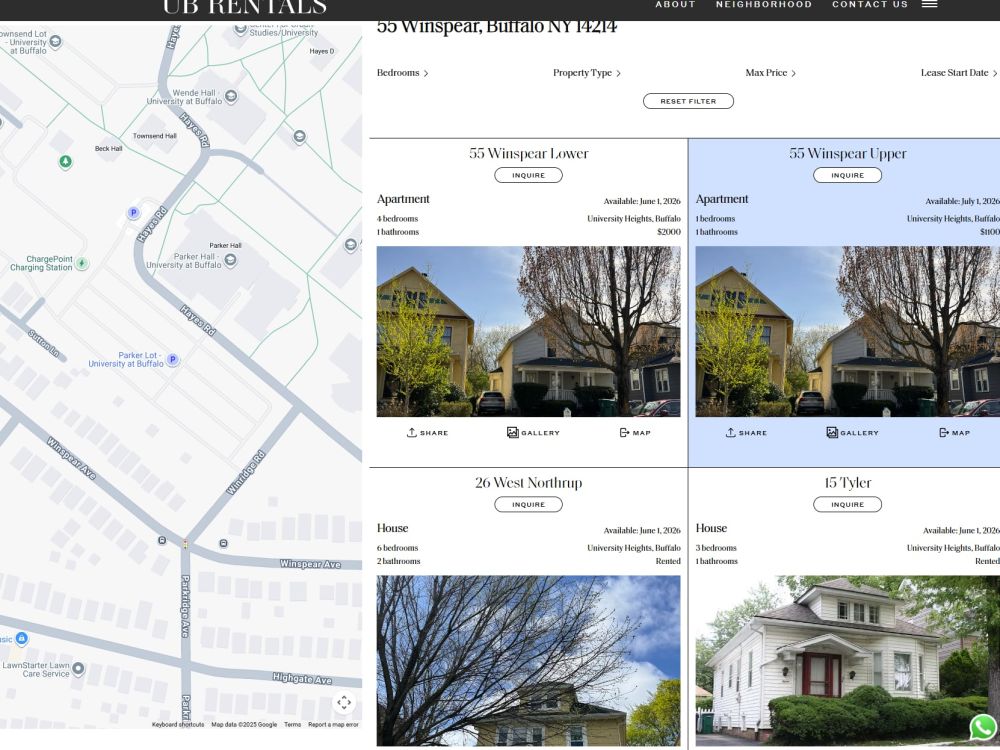Open 55 Winspear Upper listing title
Screen dimensions: 1000x750
point(848,154)
